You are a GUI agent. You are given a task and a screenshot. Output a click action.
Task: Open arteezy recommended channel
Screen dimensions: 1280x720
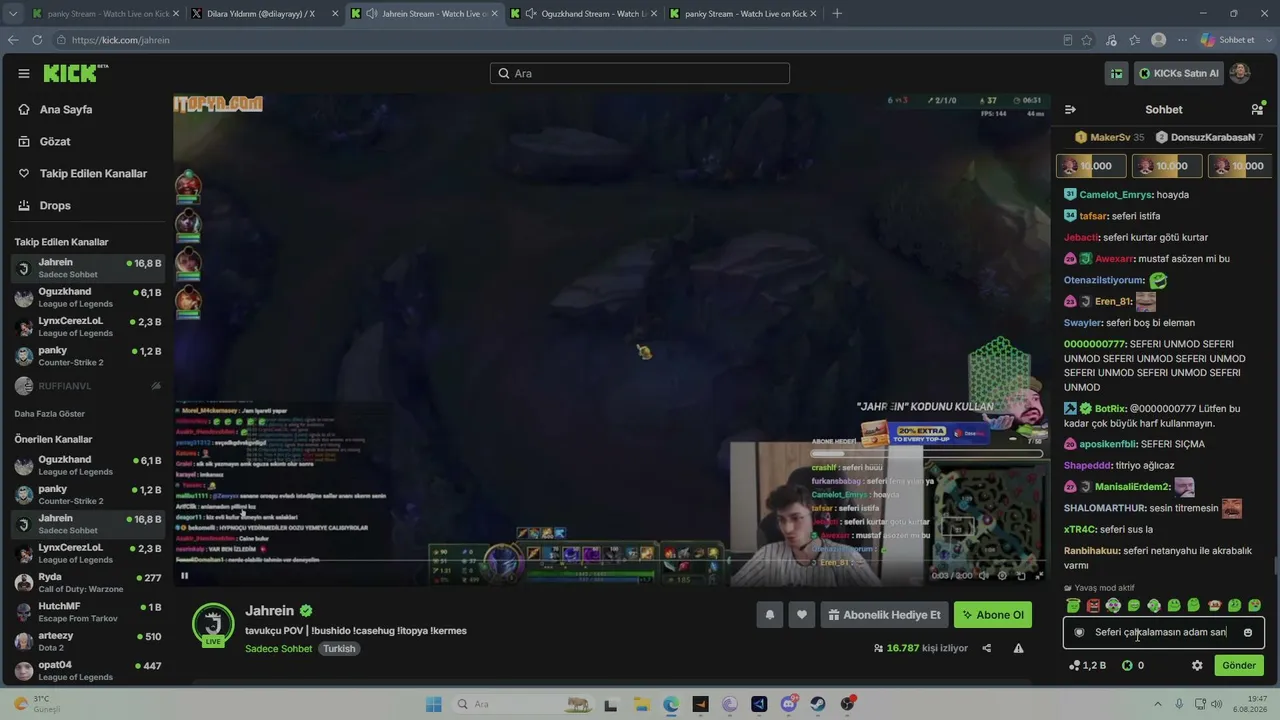(88, 641)
